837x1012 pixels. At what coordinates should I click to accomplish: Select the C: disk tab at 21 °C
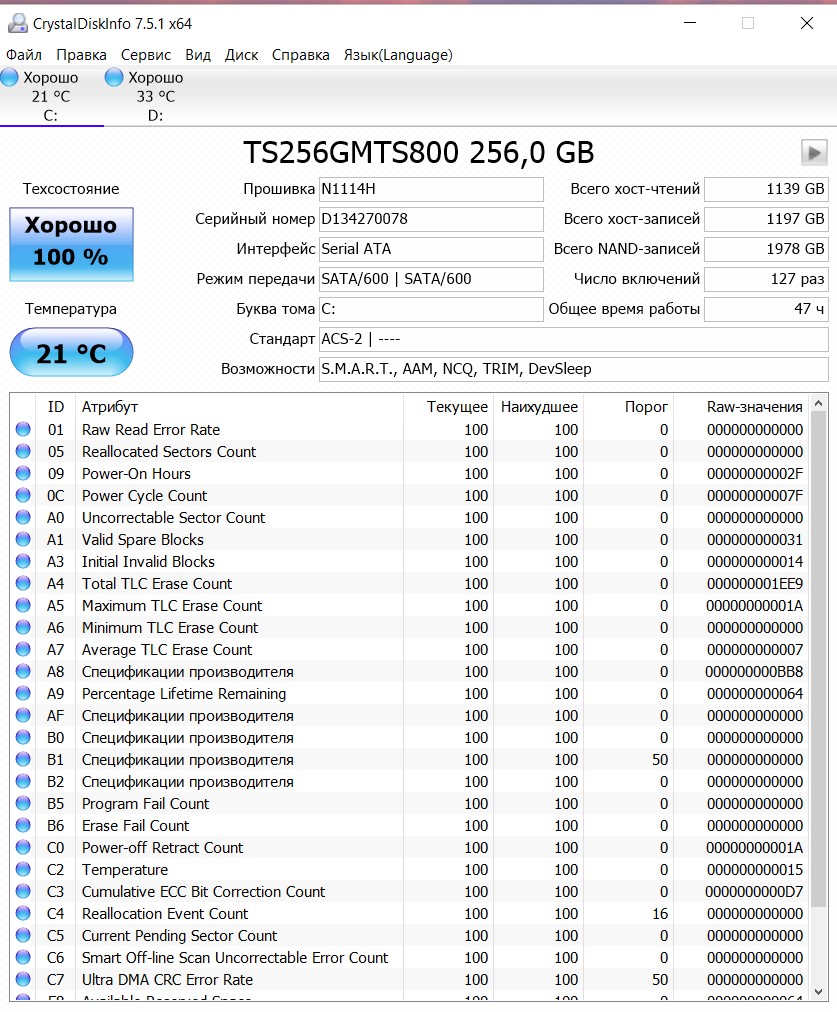click(x=51, y=96)
